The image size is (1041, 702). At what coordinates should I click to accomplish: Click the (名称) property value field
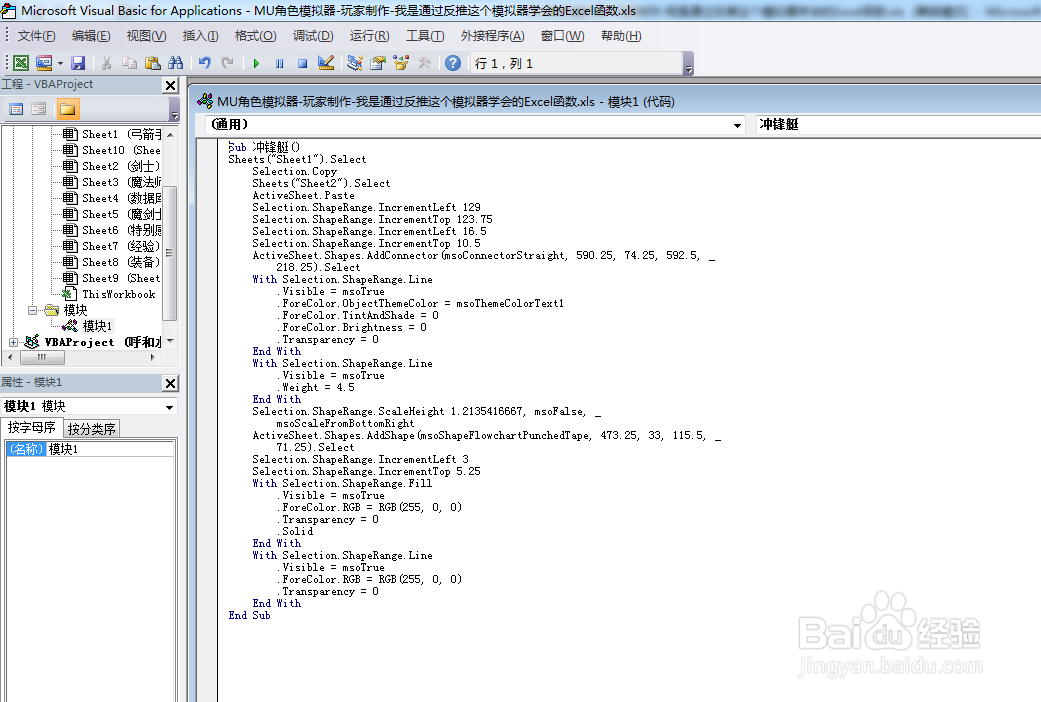(x=110, y=449)
